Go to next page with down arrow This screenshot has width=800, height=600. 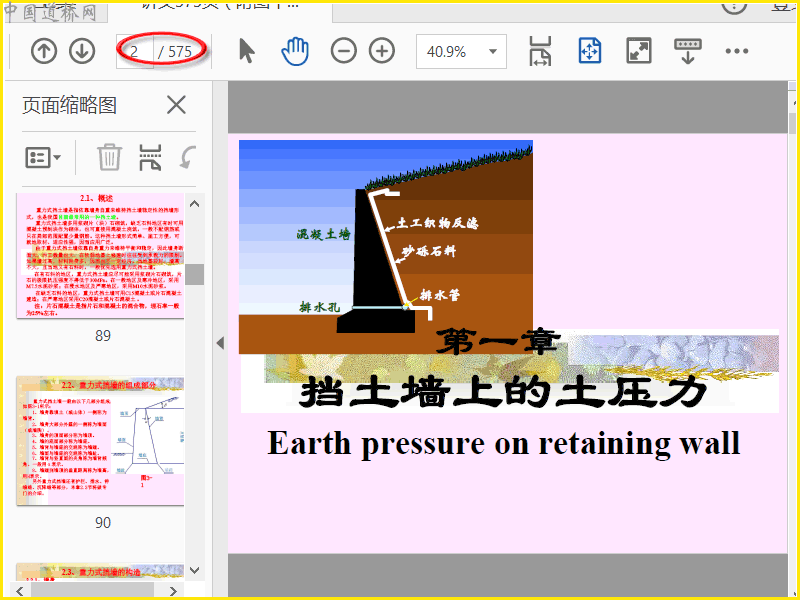82,51
